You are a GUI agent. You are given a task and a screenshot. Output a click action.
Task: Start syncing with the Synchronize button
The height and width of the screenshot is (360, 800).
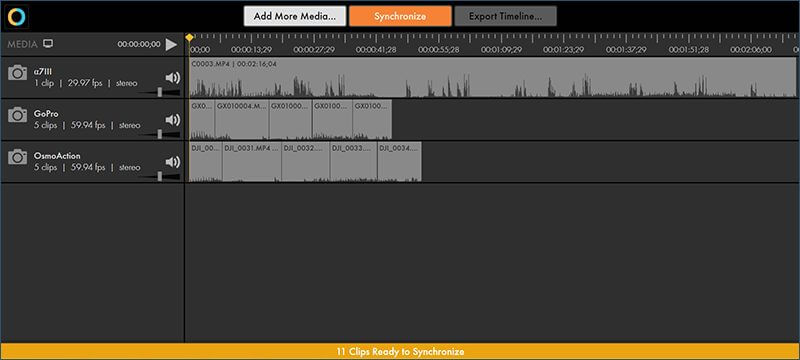point(400,16)
